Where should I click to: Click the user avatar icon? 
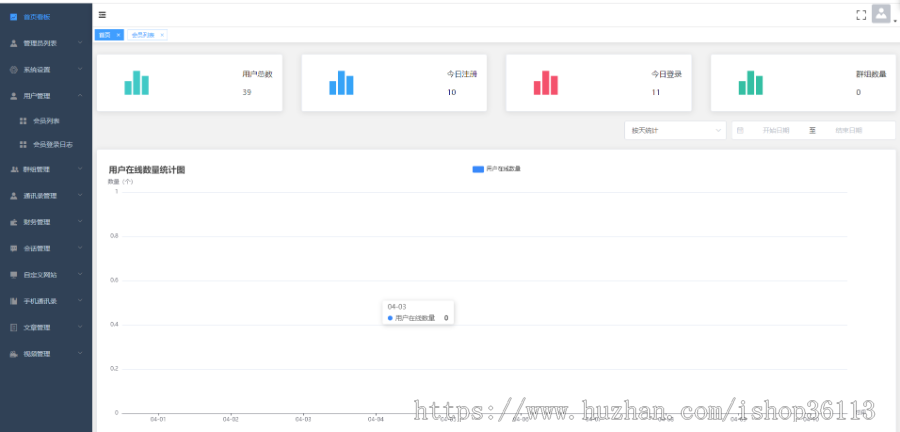tap(880, 14)
